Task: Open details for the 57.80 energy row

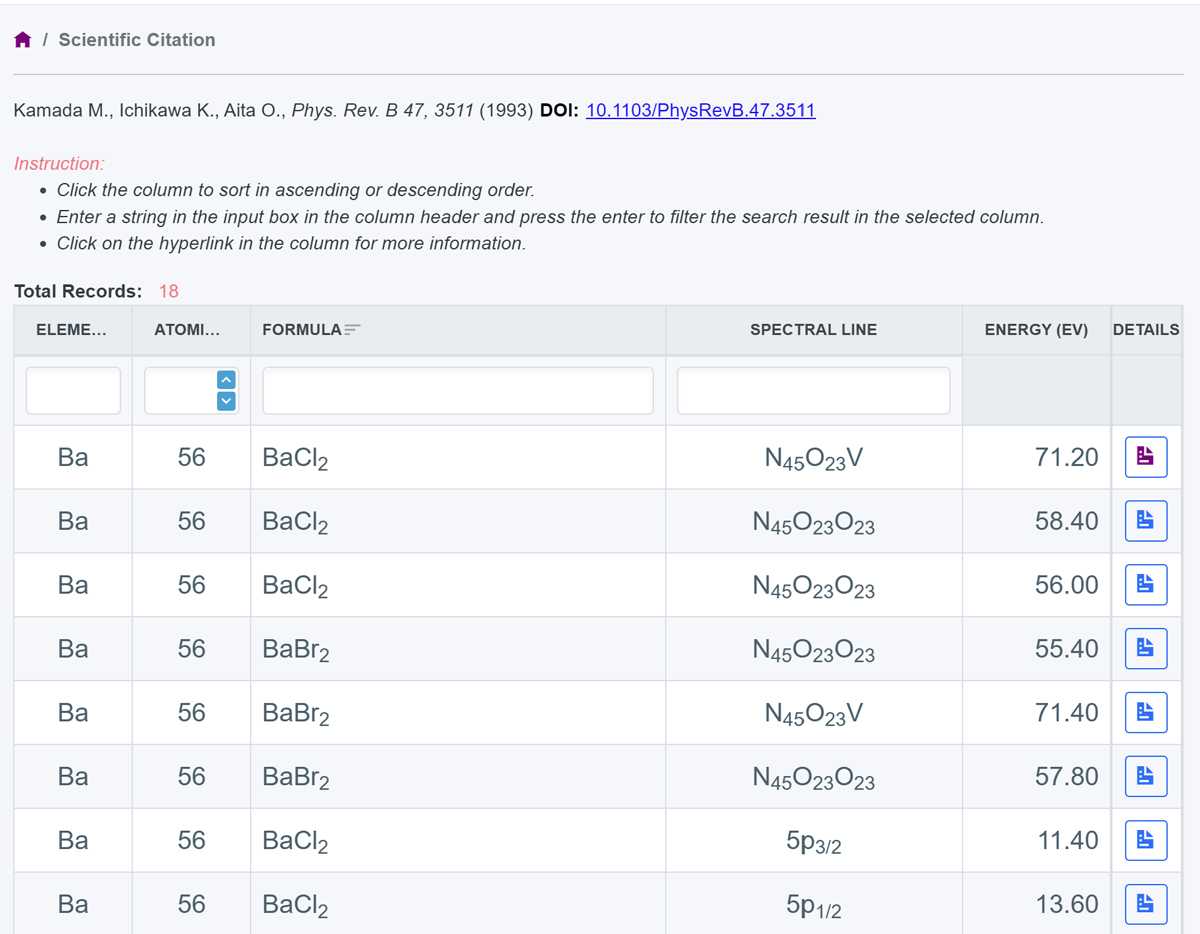Action: (x=1146, y=776)
